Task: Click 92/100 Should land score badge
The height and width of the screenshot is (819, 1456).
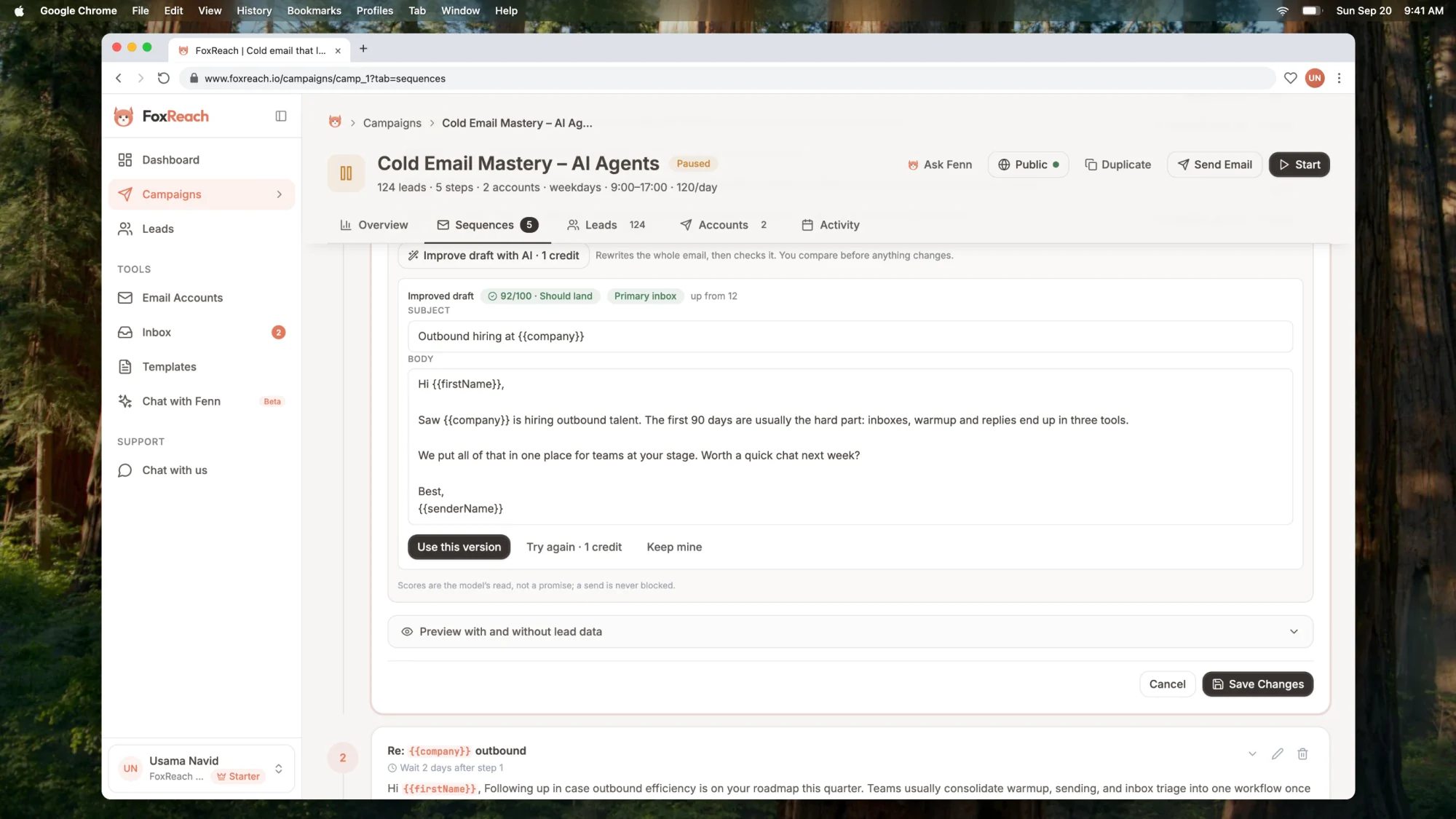Action: pyautogui.click(x=540, y=296)
